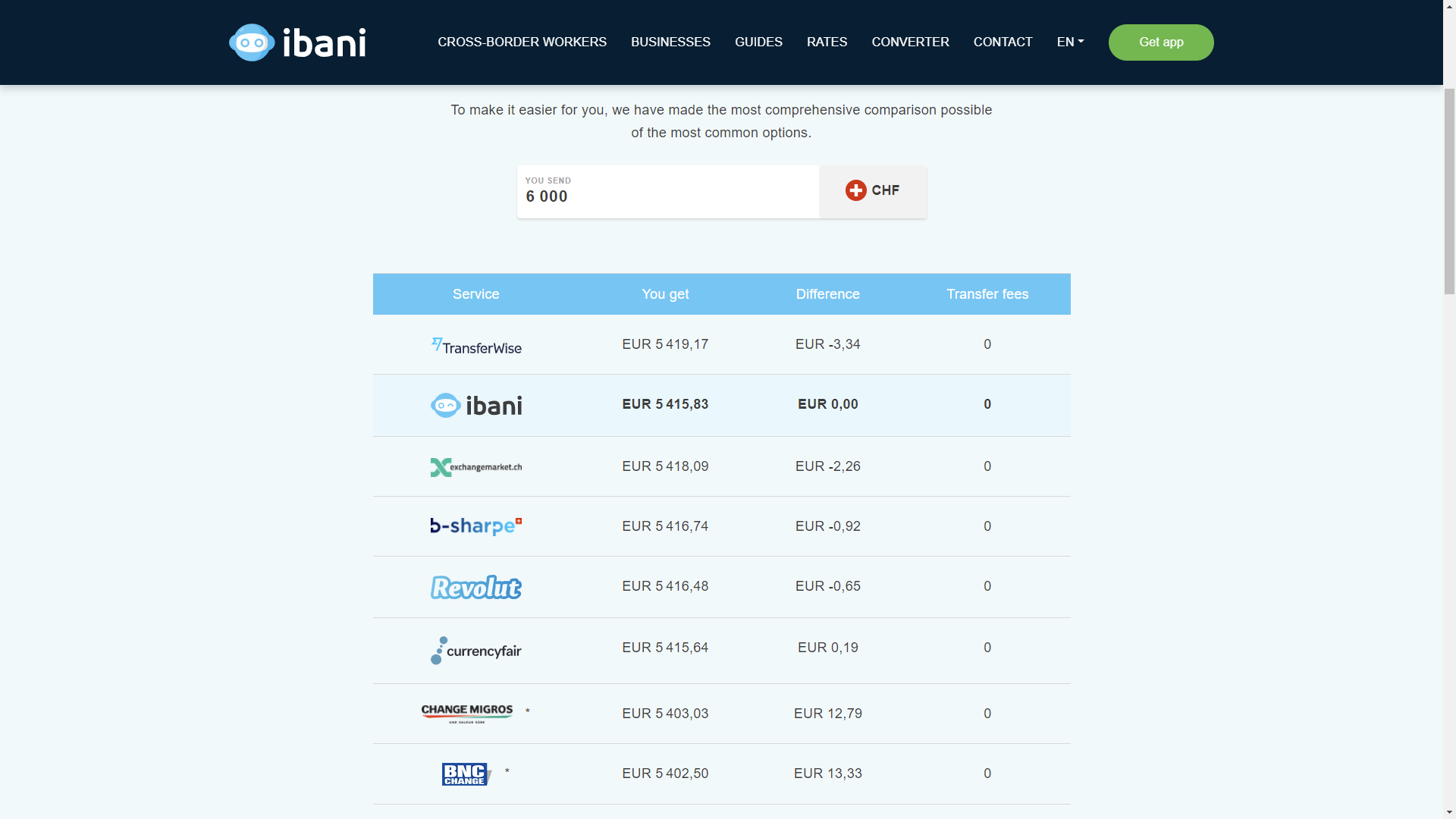Click scrollbar down arrow
The height and width of the screenshot is (819, 1456).
[1449, 812]
